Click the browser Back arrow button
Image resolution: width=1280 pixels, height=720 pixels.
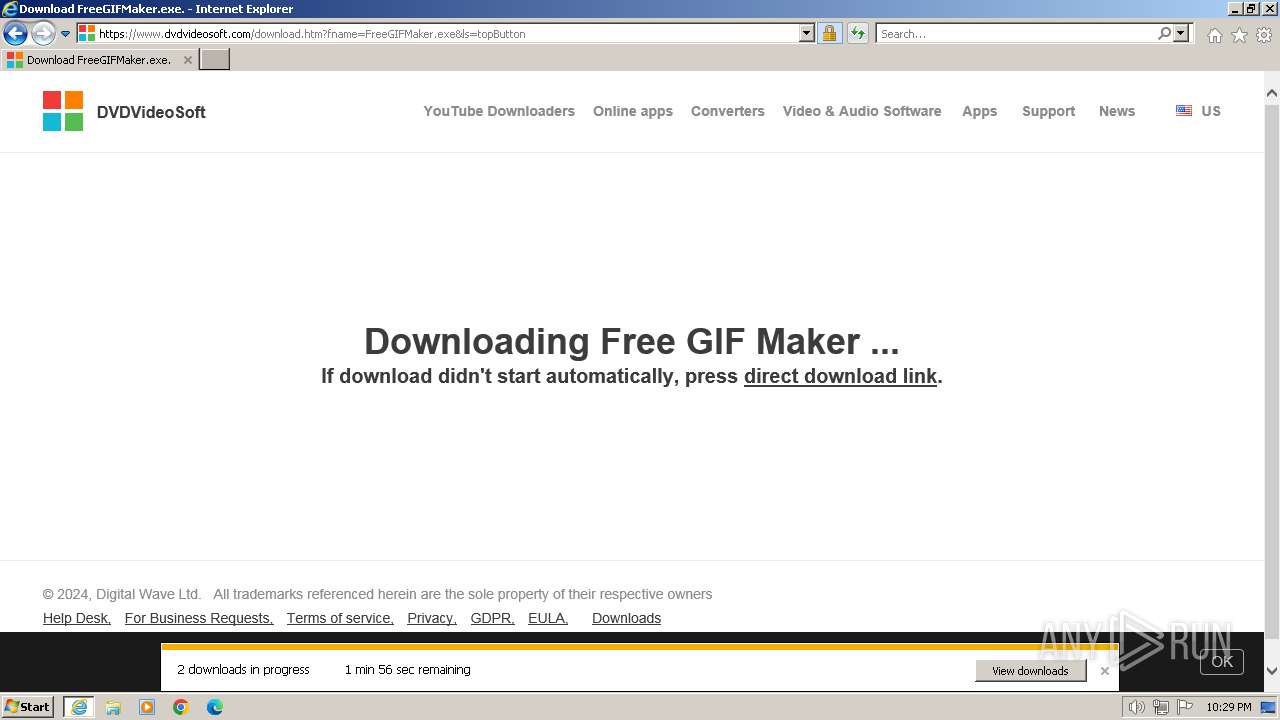click(x=15, y=33)
